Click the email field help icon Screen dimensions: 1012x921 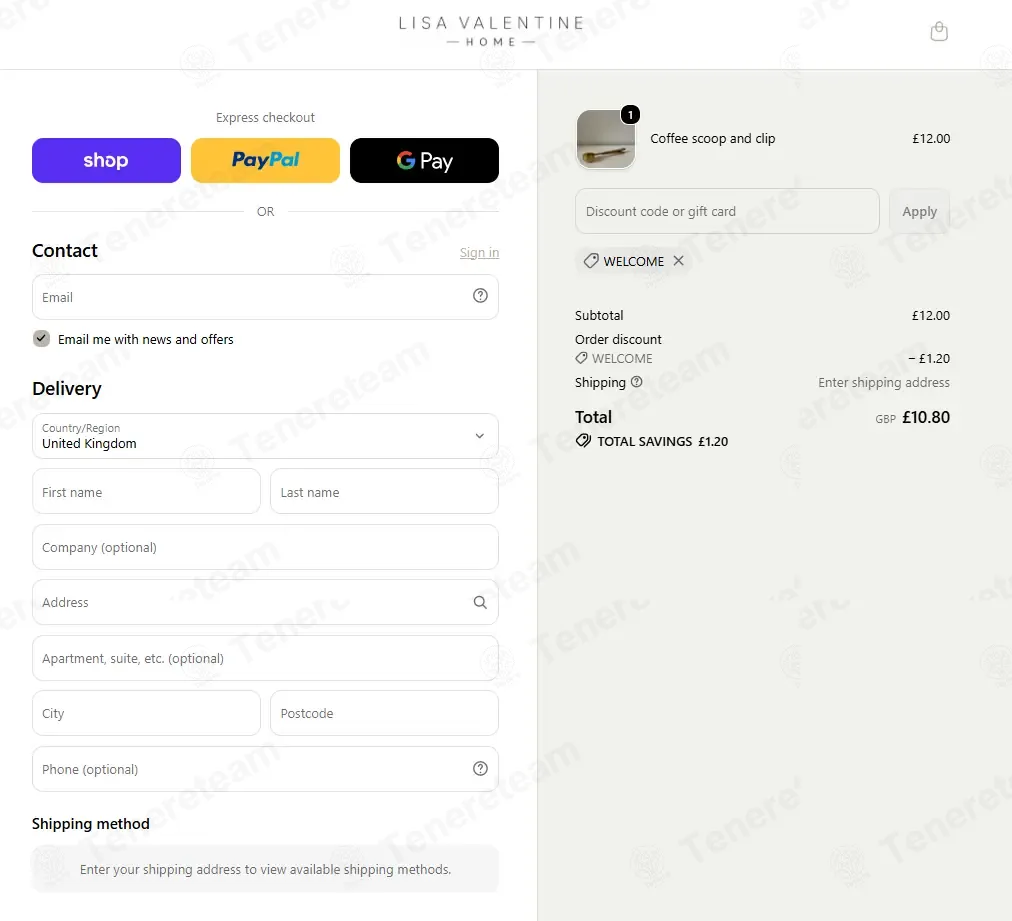pyautogui.click(x=480, y=296)
